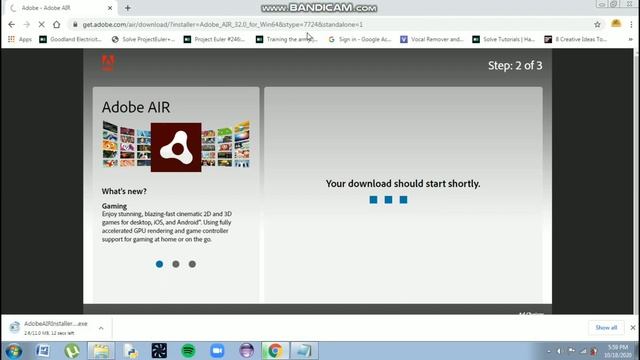Click the page vertical scrollbar
This screenshot has width=640, height=360.
[636, 181]
